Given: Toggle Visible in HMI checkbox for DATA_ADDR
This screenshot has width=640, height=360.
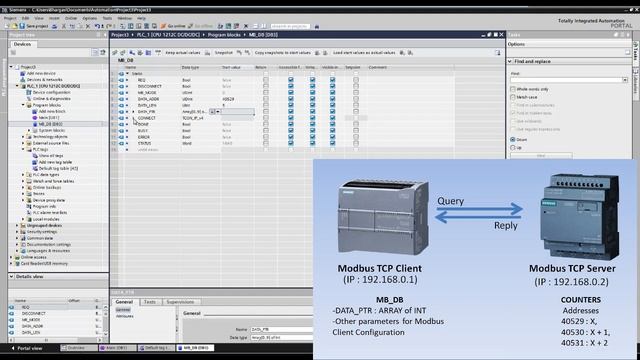Looking at the screenshot, I should (332, 99).
